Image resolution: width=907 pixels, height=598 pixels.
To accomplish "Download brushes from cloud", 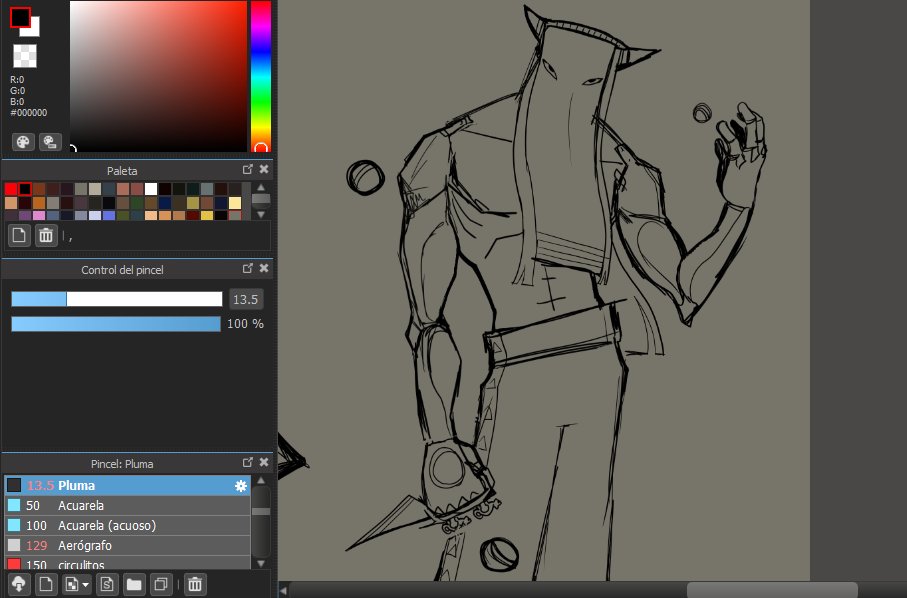I will tap(19, 584).
